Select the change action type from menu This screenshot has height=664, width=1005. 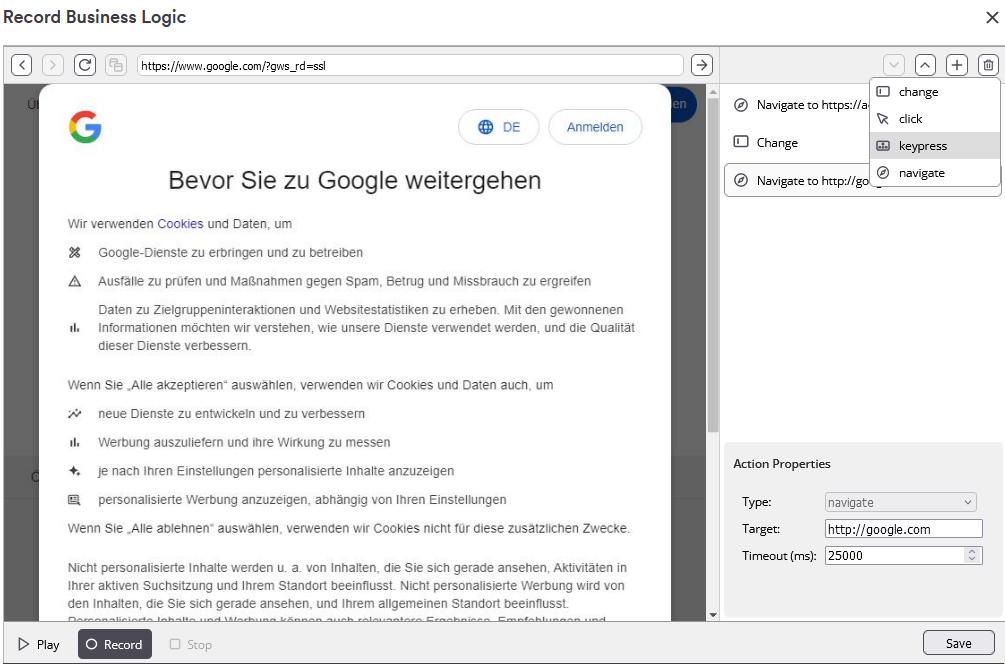coord(934,92)
